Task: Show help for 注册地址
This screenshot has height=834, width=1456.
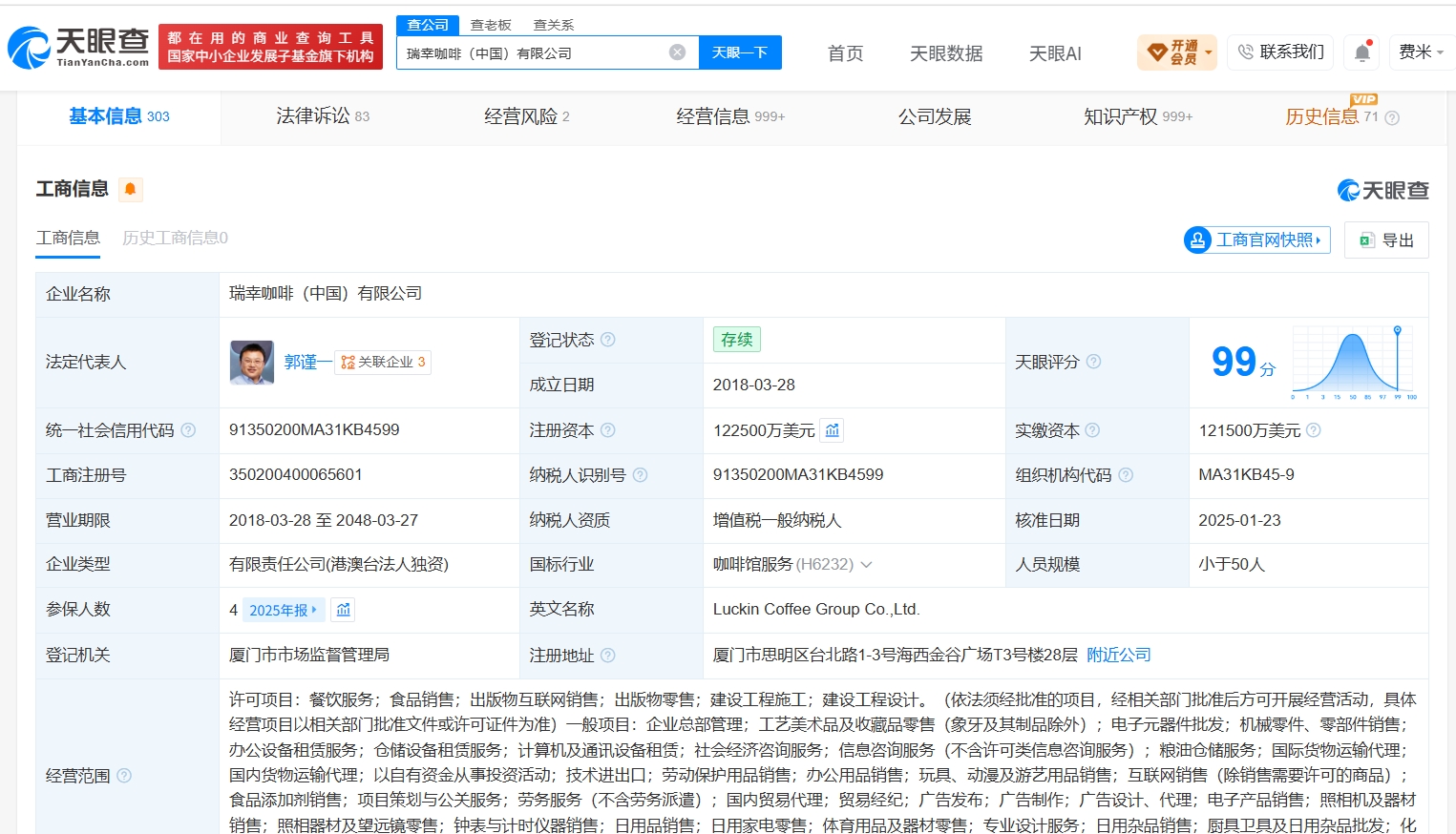Action: (608, 656)
